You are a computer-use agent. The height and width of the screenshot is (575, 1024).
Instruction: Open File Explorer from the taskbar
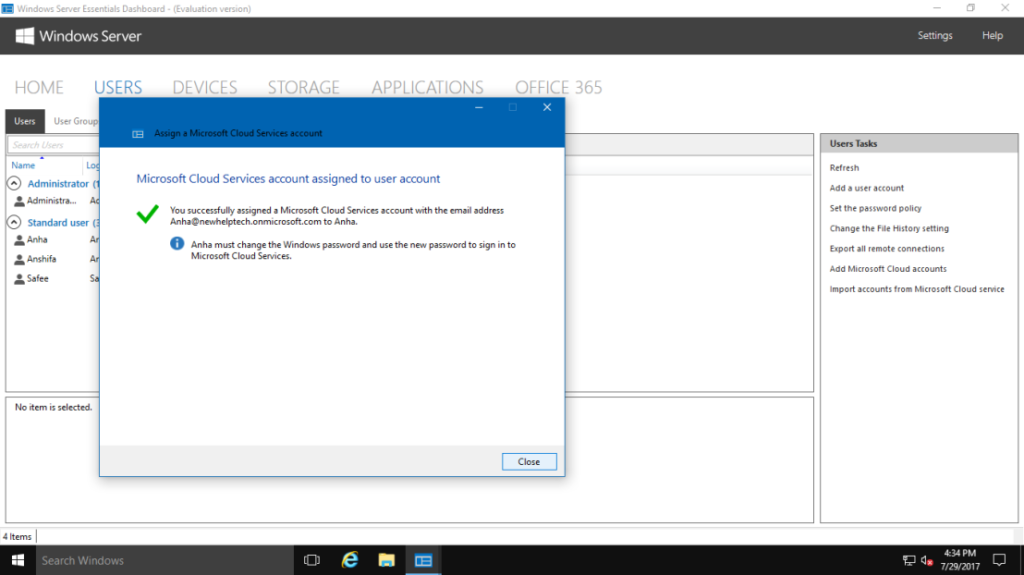[387, 560]
